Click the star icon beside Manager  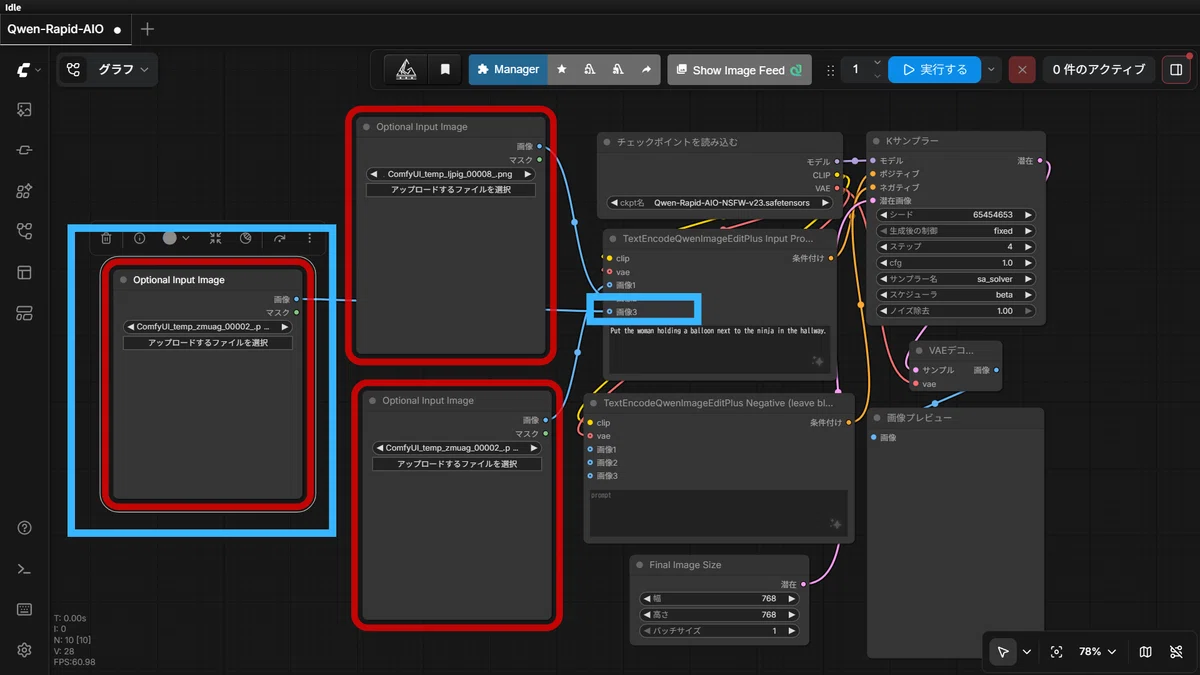[x=562, y=70]
